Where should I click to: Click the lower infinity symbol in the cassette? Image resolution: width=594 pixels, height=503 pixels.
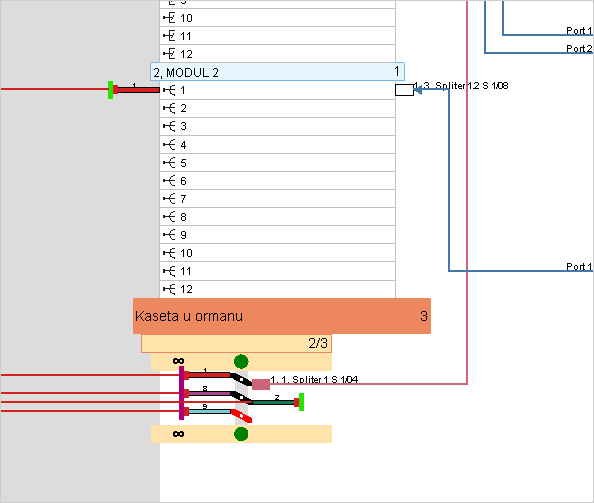click(178, 434)
